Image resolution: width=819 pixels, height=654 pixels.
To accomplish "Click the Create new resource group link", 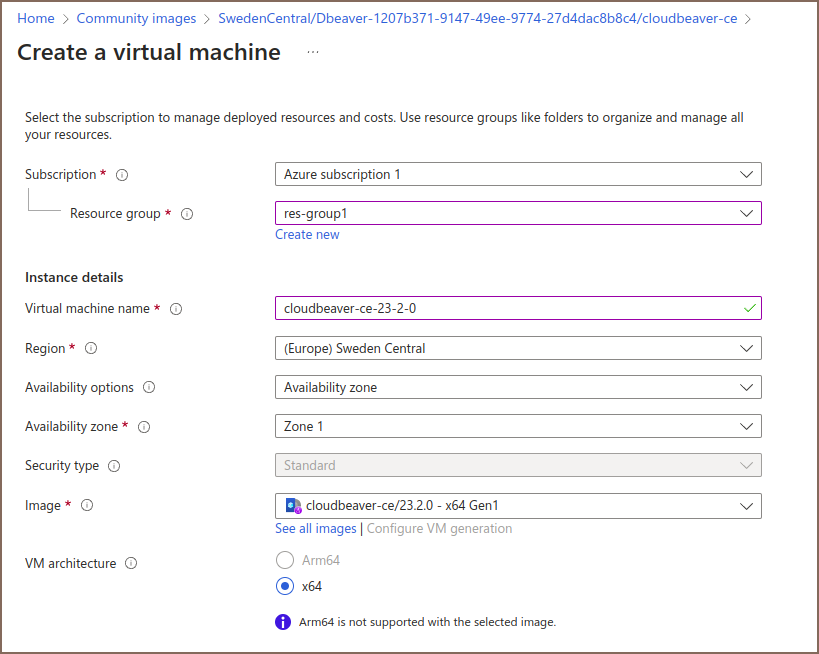I will 307,235.
